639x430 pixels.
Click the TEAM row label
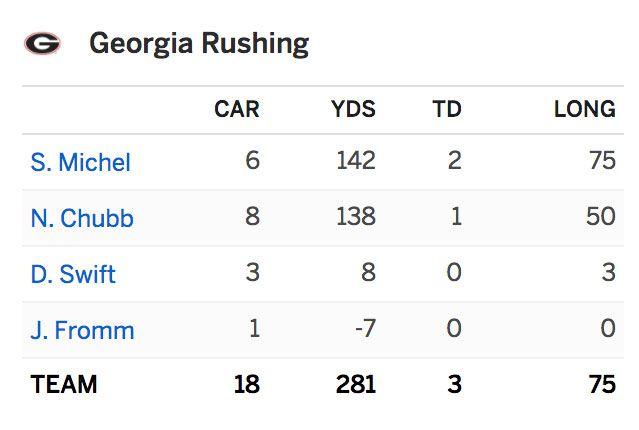pos(64,385)
